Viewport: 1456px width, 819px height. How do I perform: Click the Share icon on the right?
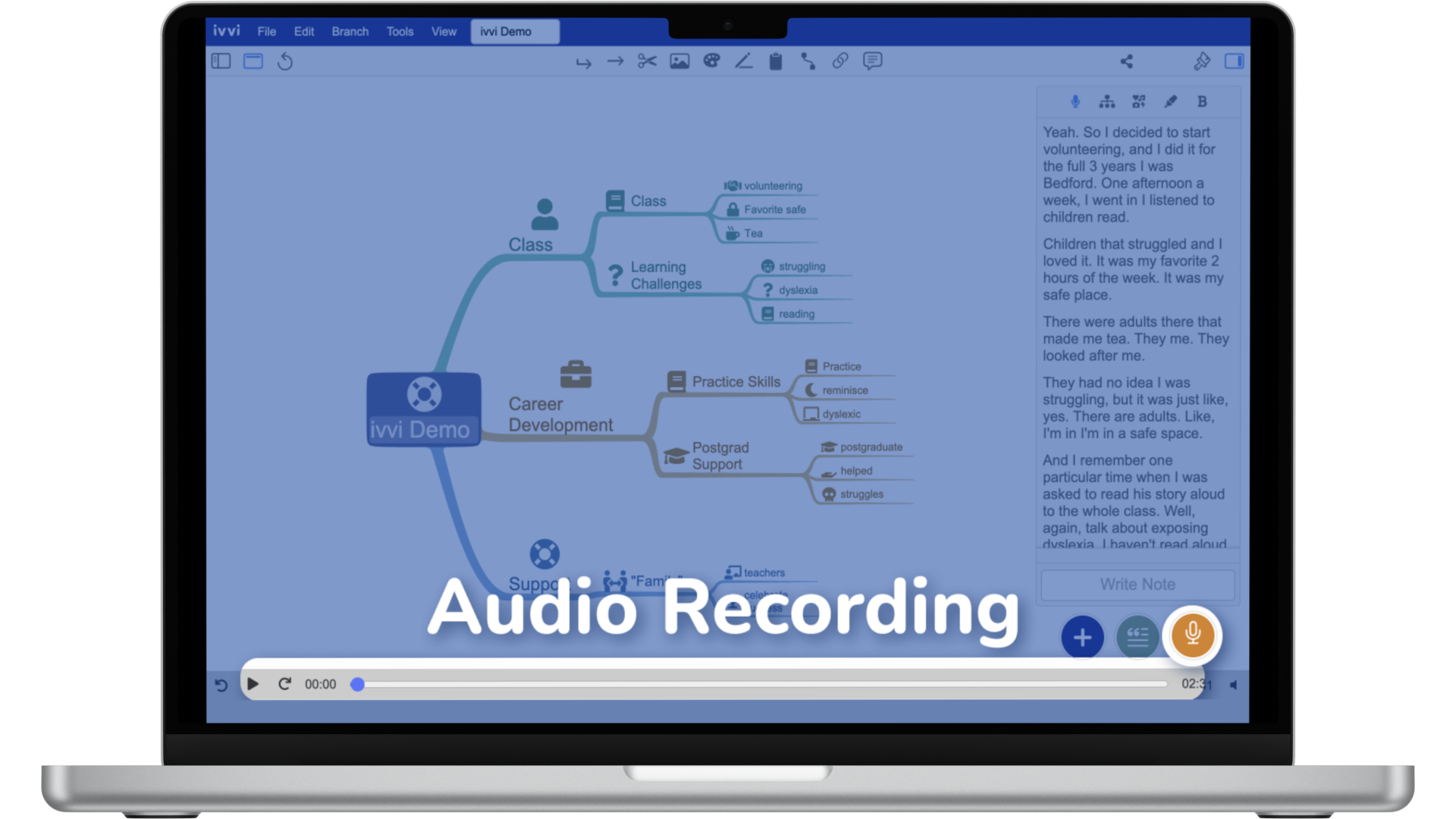1127,61
